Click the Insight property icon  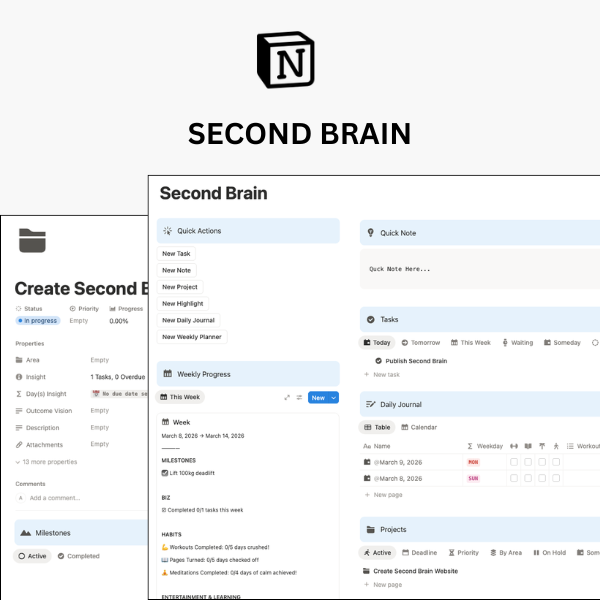coord(19,377)
